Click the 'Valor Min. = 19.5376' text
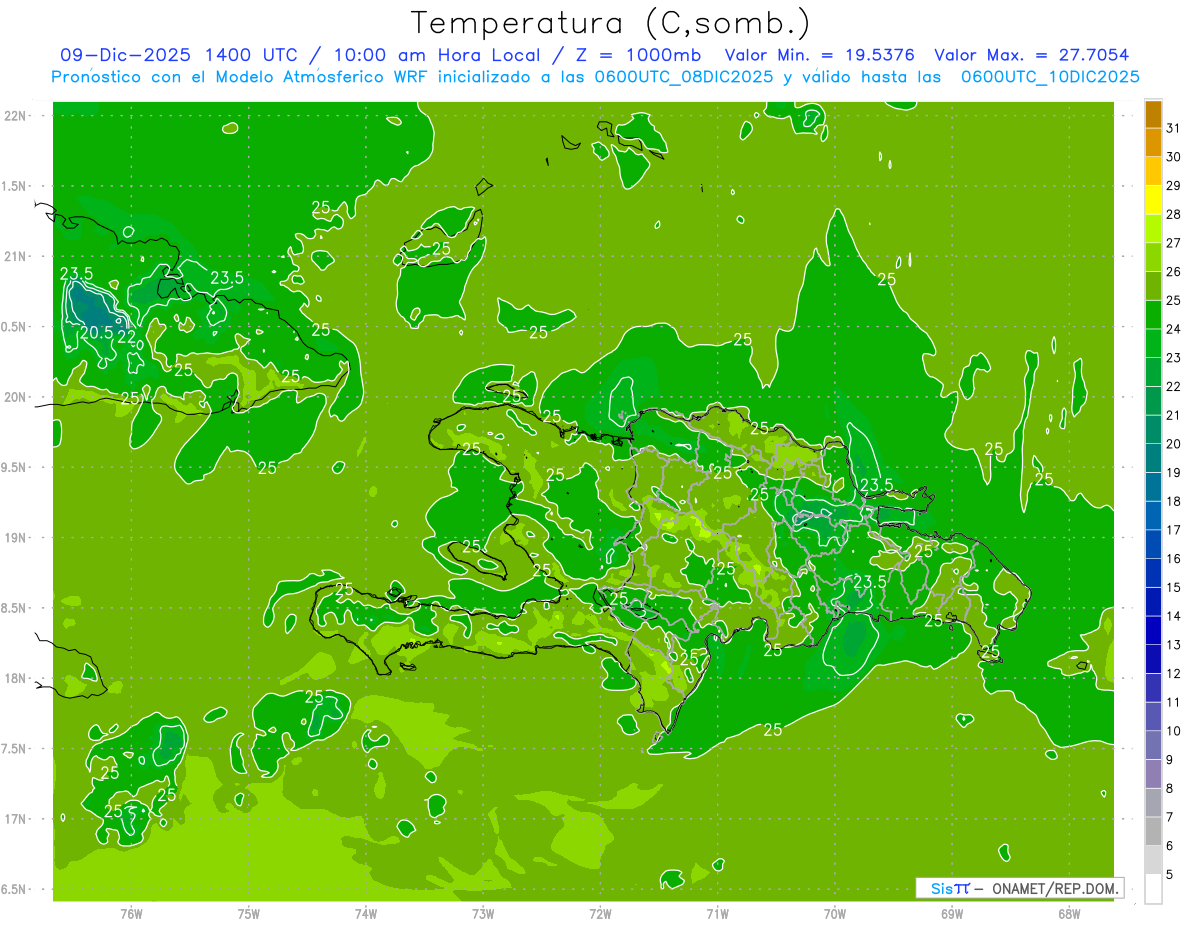 [x=820, y=56]
